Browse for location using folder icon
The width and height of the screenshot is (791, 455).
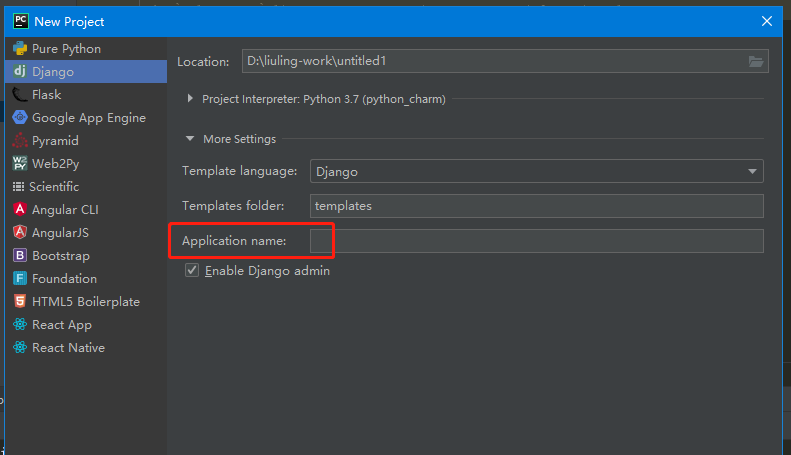click(x=756, y=62)
